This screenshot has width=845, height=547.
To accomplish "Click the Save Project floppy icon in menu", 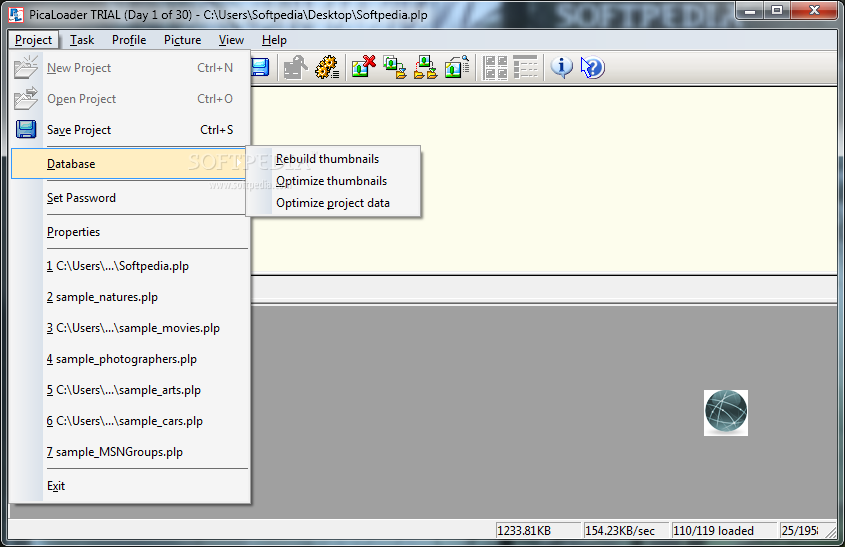I will point(26,130).
